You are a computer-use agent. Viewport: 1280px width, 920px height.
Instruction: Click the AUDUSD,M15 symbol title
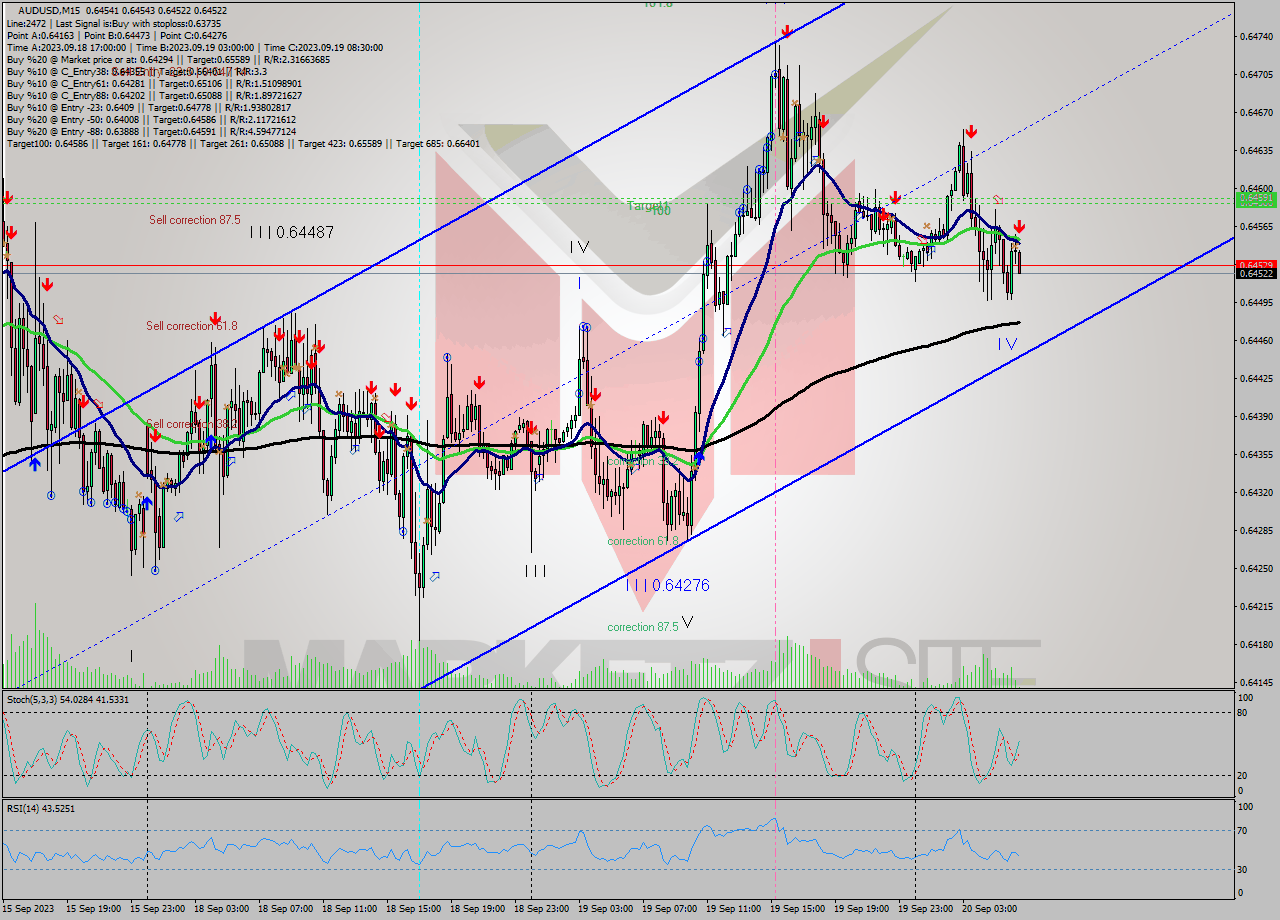coord(47,10)
